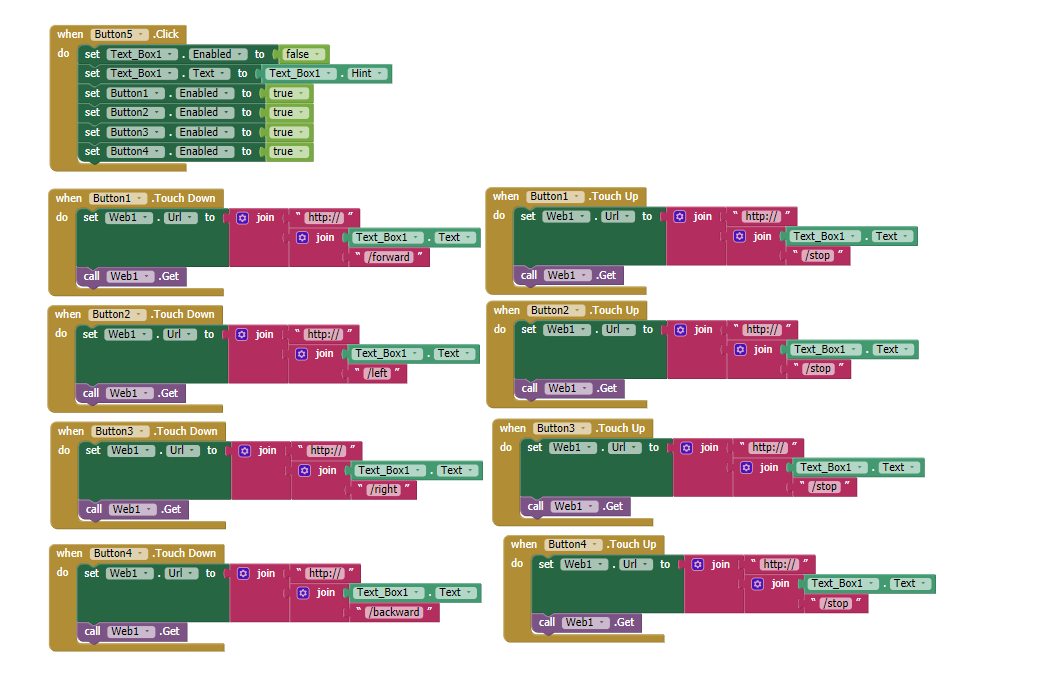Click outer join gear in Button4 Touch Up
1056x678 pixels.
(x=697, y=564)
